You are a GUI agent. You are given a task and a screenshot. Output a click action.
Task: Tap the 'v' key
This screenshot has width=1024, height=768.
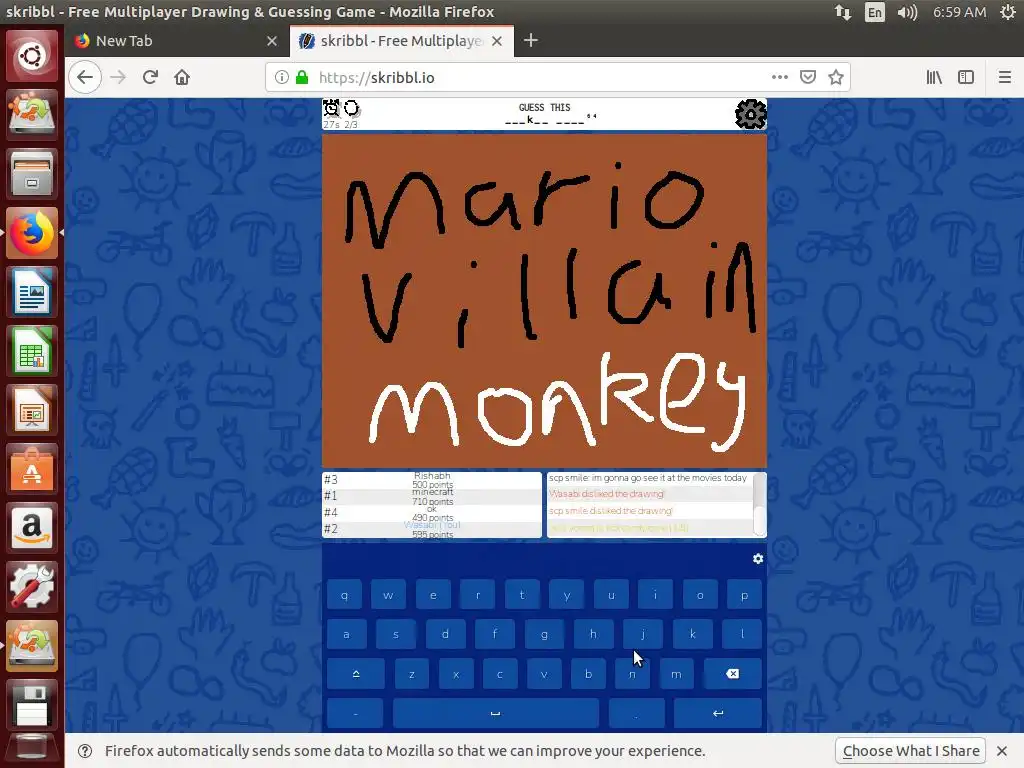coord(544,673)
